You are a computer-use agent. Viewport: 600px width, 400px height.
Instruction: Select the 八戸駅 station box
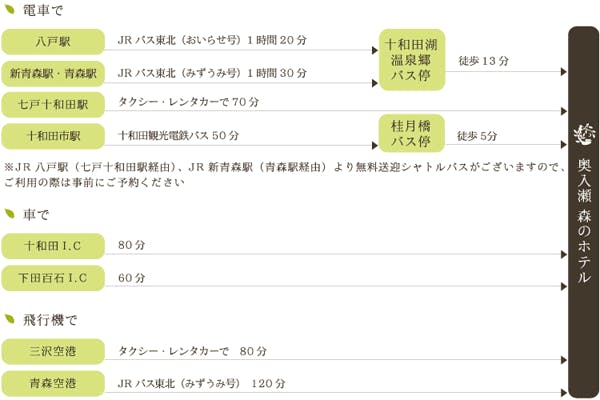pos(54,42)
